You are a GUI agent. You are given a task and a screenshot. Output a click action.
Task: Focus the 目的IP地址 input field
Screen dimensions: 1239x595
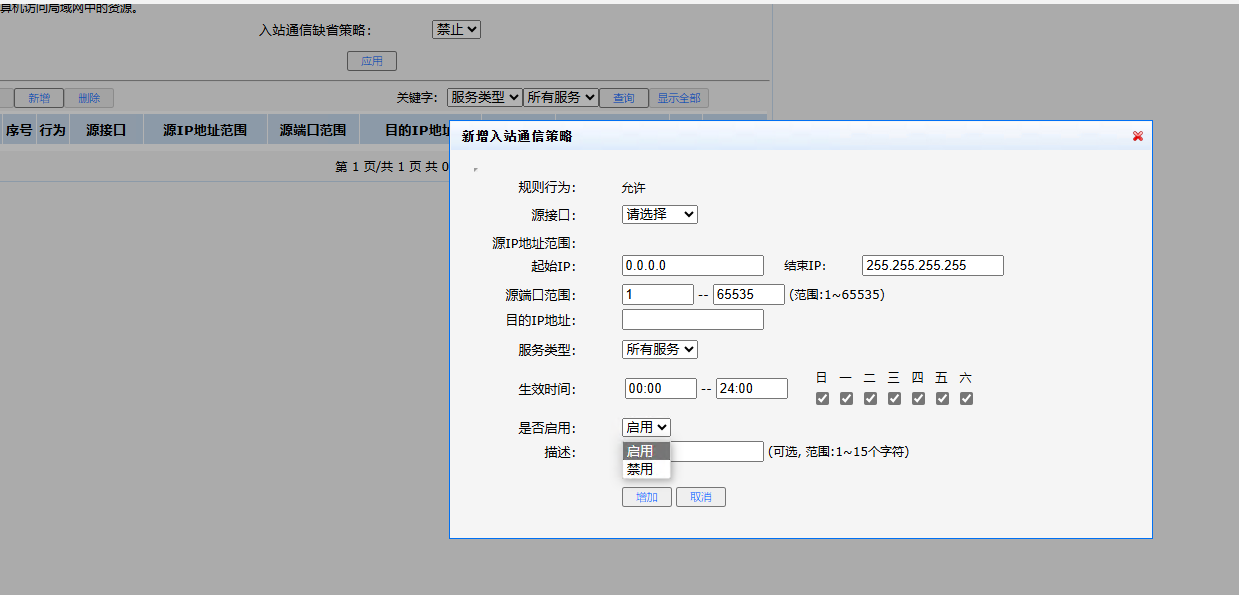point(693,319)
